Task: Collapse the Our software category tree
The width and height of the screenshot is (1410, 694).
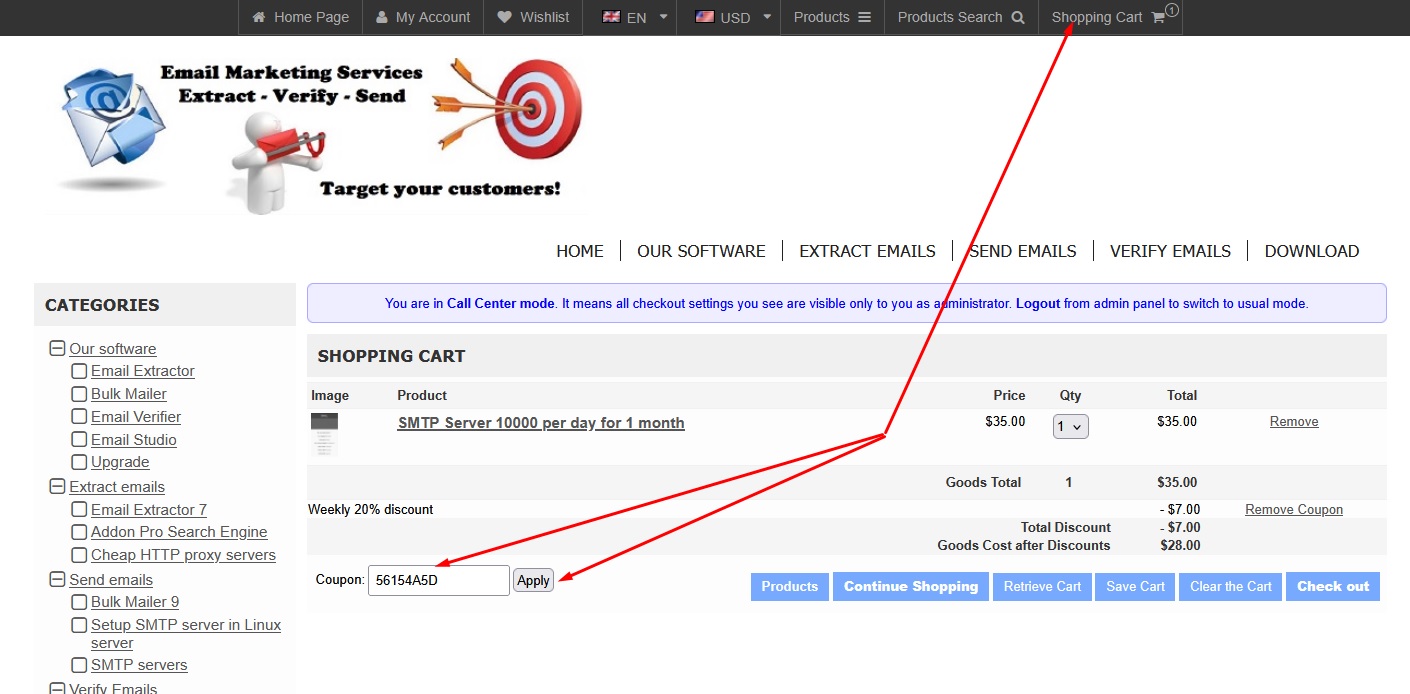Action: [57, 349]
